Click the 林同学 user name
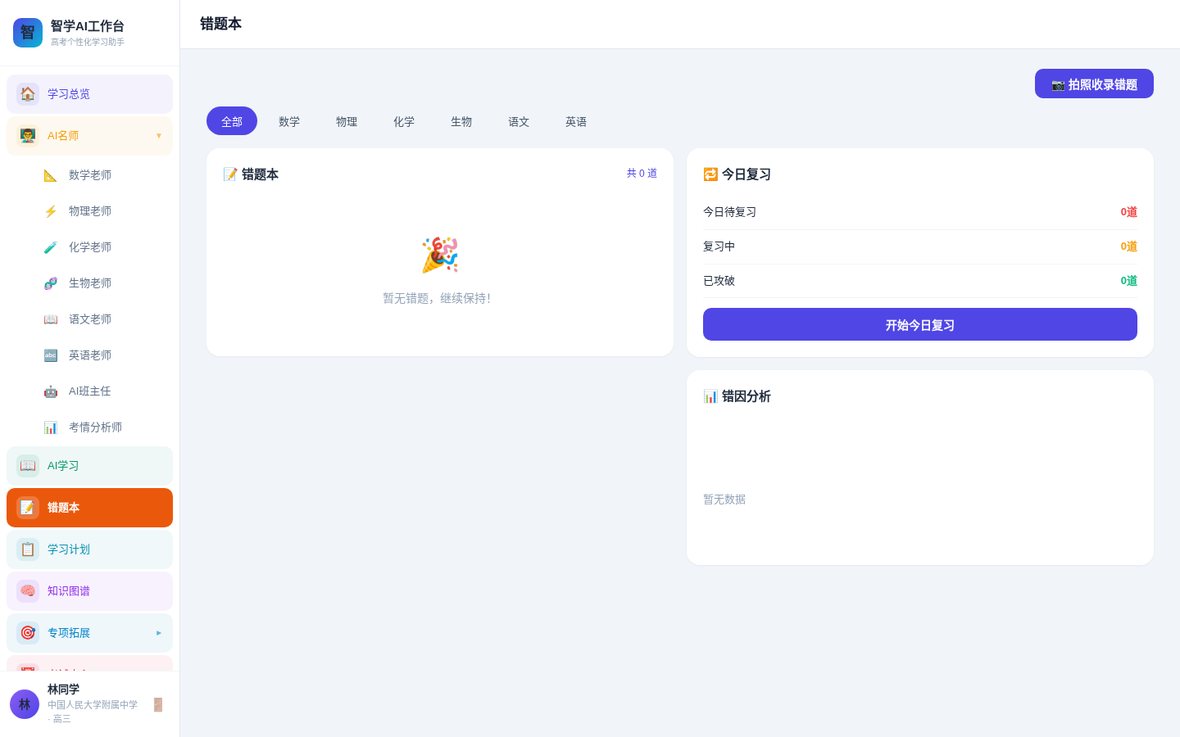The height and width of the screenshot is (737, 1180). pyautogui.click(x=63, y=689)
